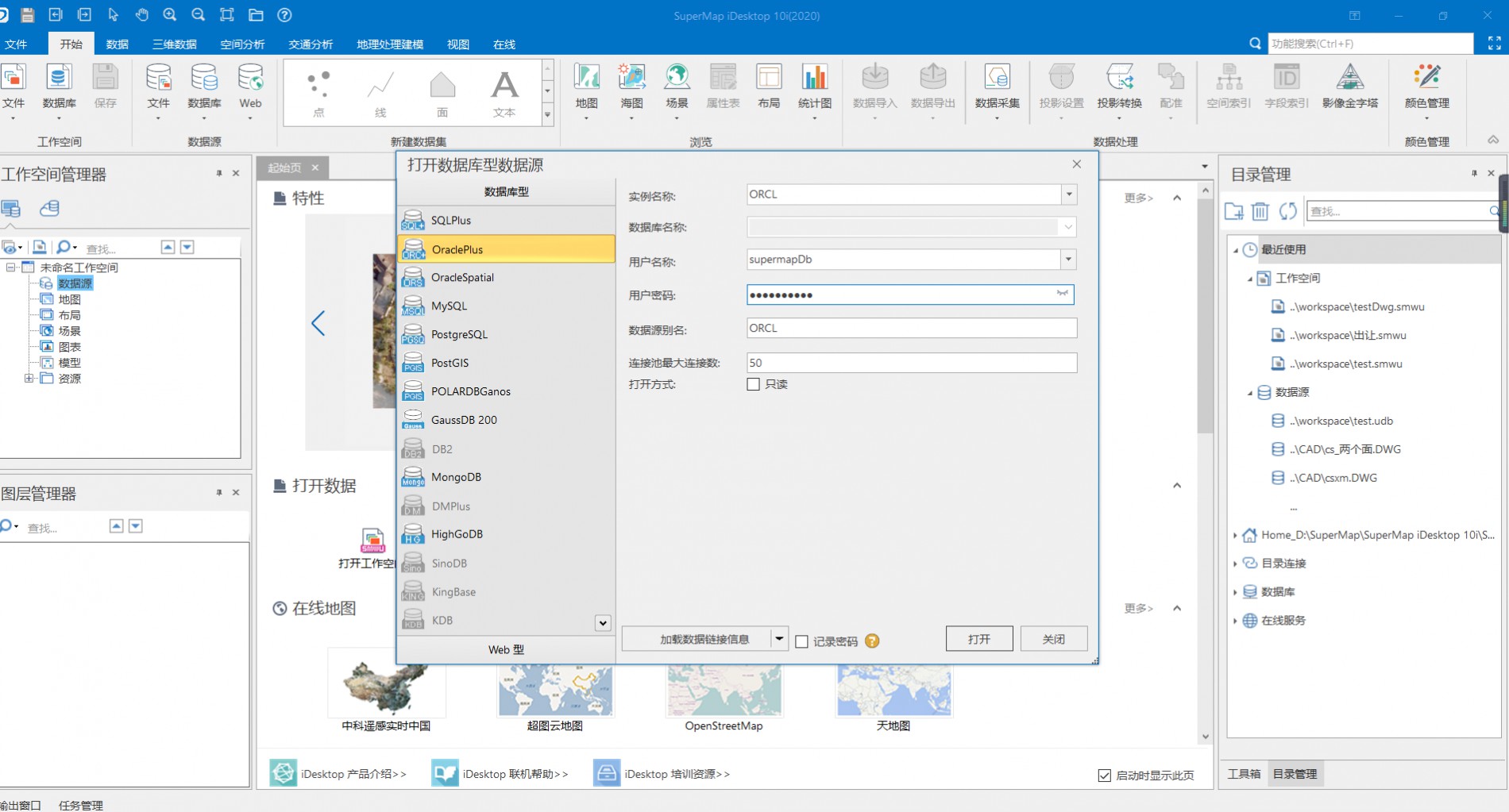Click the 数据采集 icon in ribbon
Viewport: 1509px width, 812px height.
pos(997,78)
